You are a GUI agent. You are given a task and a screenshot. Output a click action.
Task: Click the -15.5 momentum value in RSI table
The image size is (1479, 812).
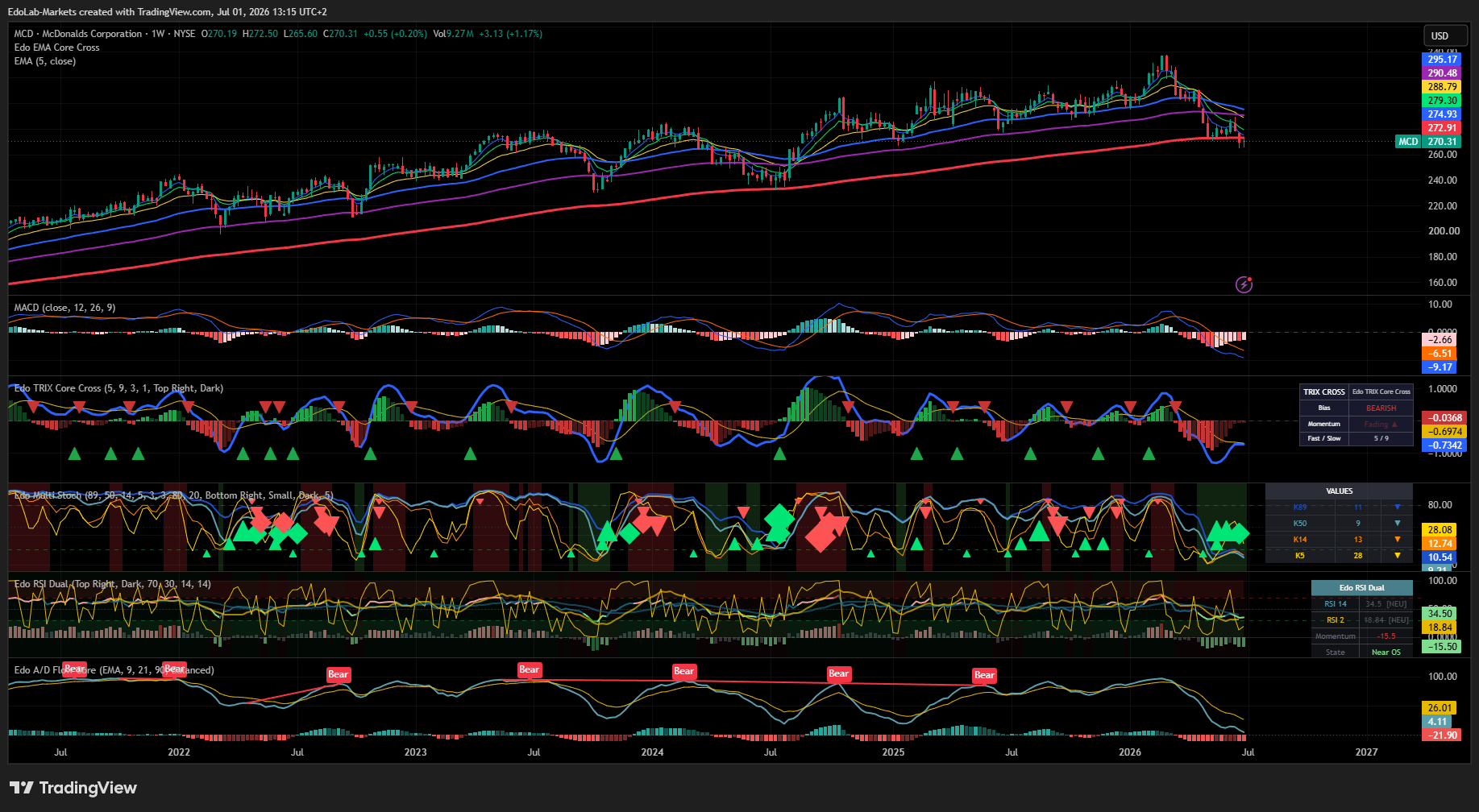click(1386, 636)
